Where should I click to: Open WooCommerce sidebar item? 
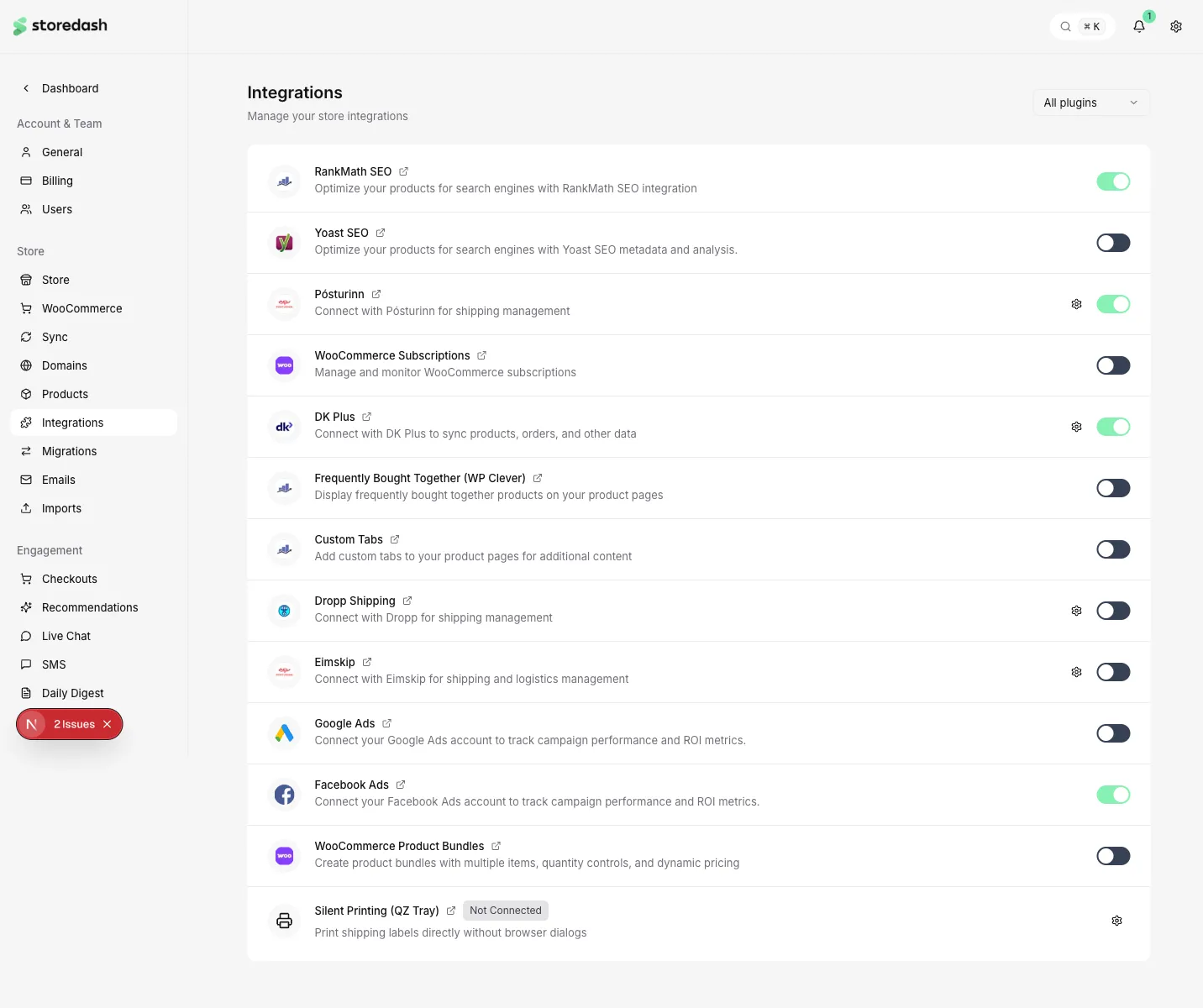[94, 308]
